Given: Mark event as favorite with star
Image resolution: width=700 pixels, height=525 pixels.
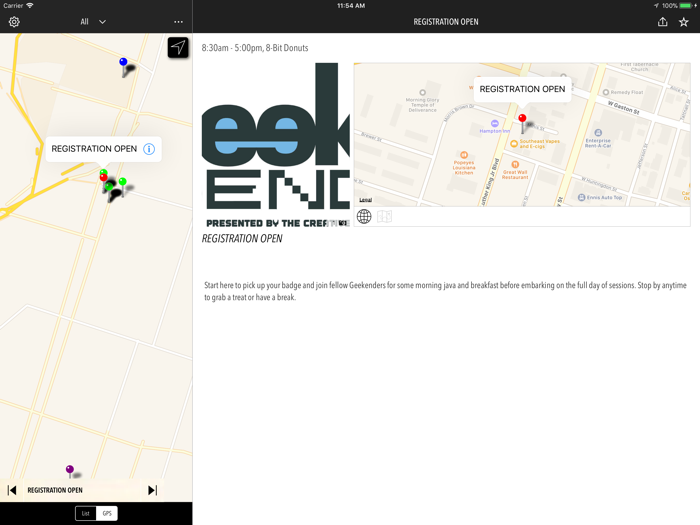Looking at the screenshot, I should coord(683,22).
